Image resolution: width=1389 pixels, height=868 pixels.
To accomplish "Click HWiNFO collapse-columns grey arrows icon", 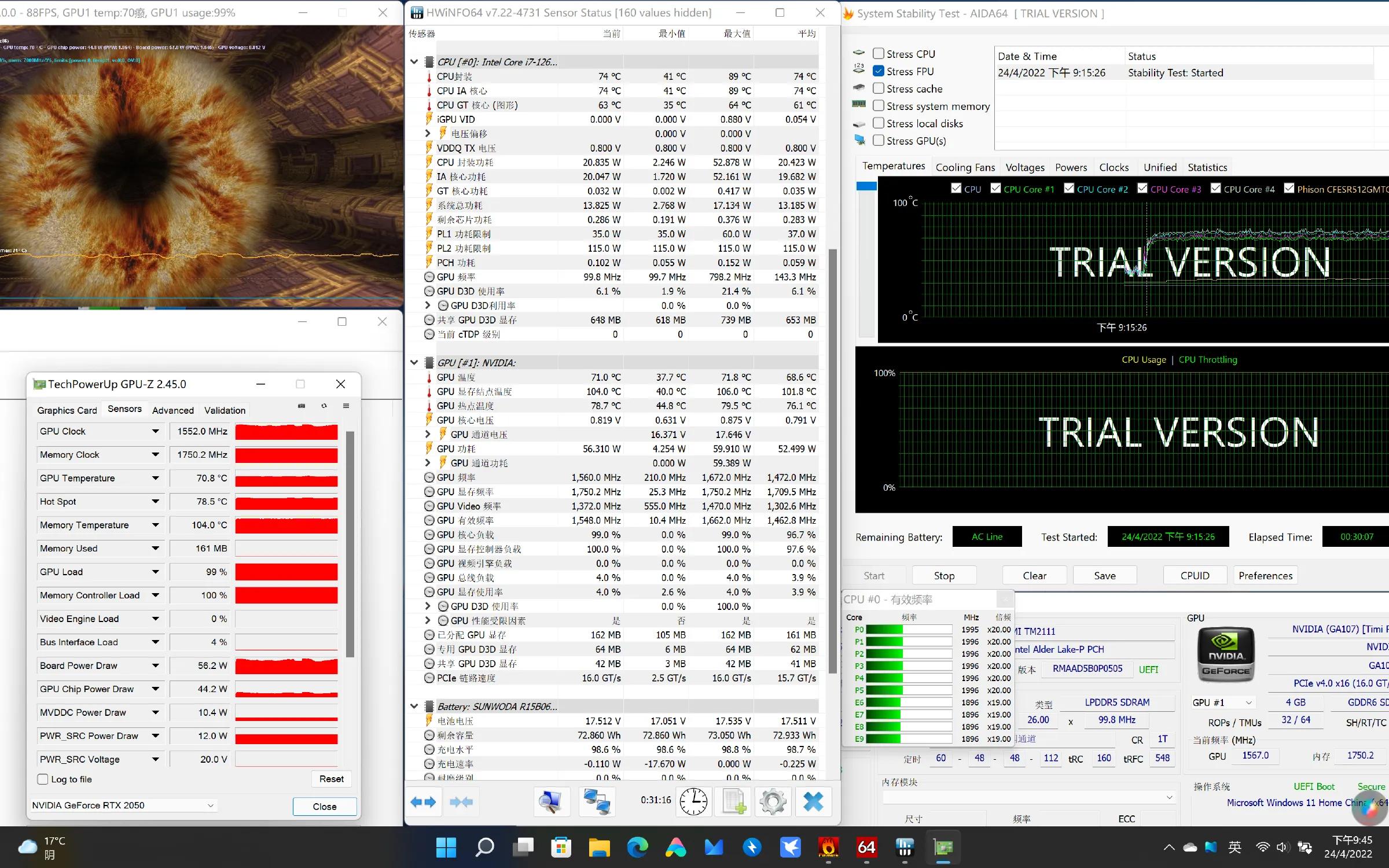I will tap(461, 802).
